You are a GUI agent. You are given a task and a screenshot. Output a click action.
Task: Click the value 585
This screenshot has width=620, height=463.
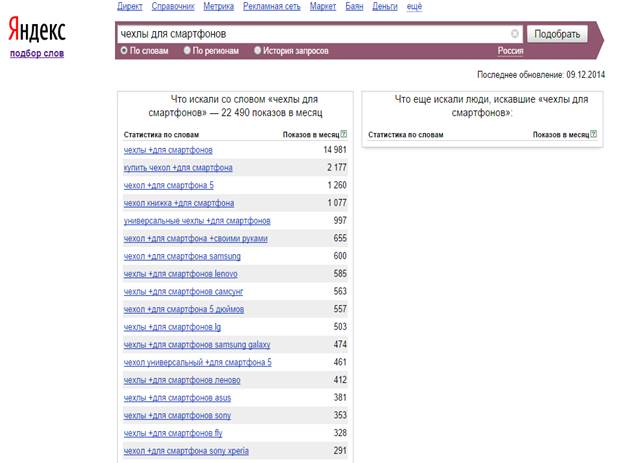340,274
